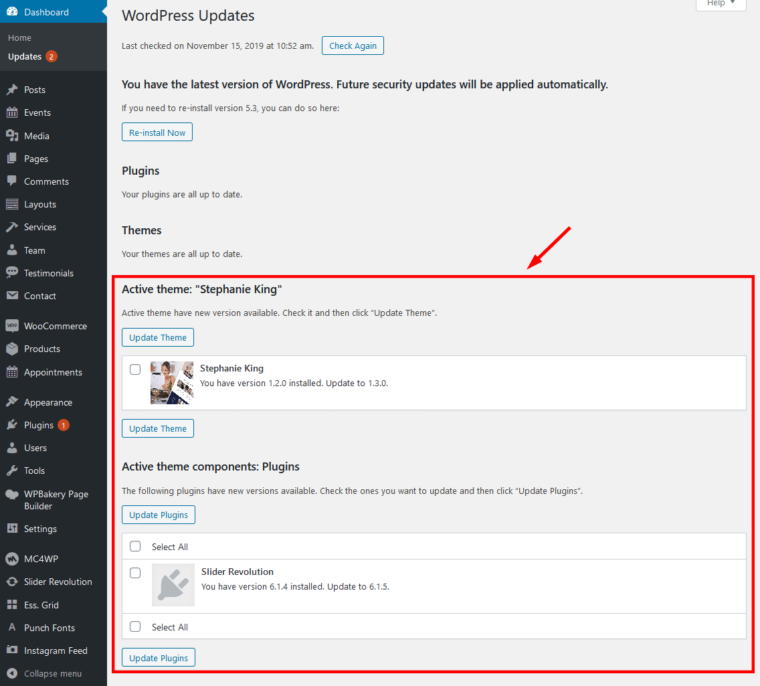Check the Stephanie King theme checkbox
Viewport: 760px width, 686px height.
[135, 369]
